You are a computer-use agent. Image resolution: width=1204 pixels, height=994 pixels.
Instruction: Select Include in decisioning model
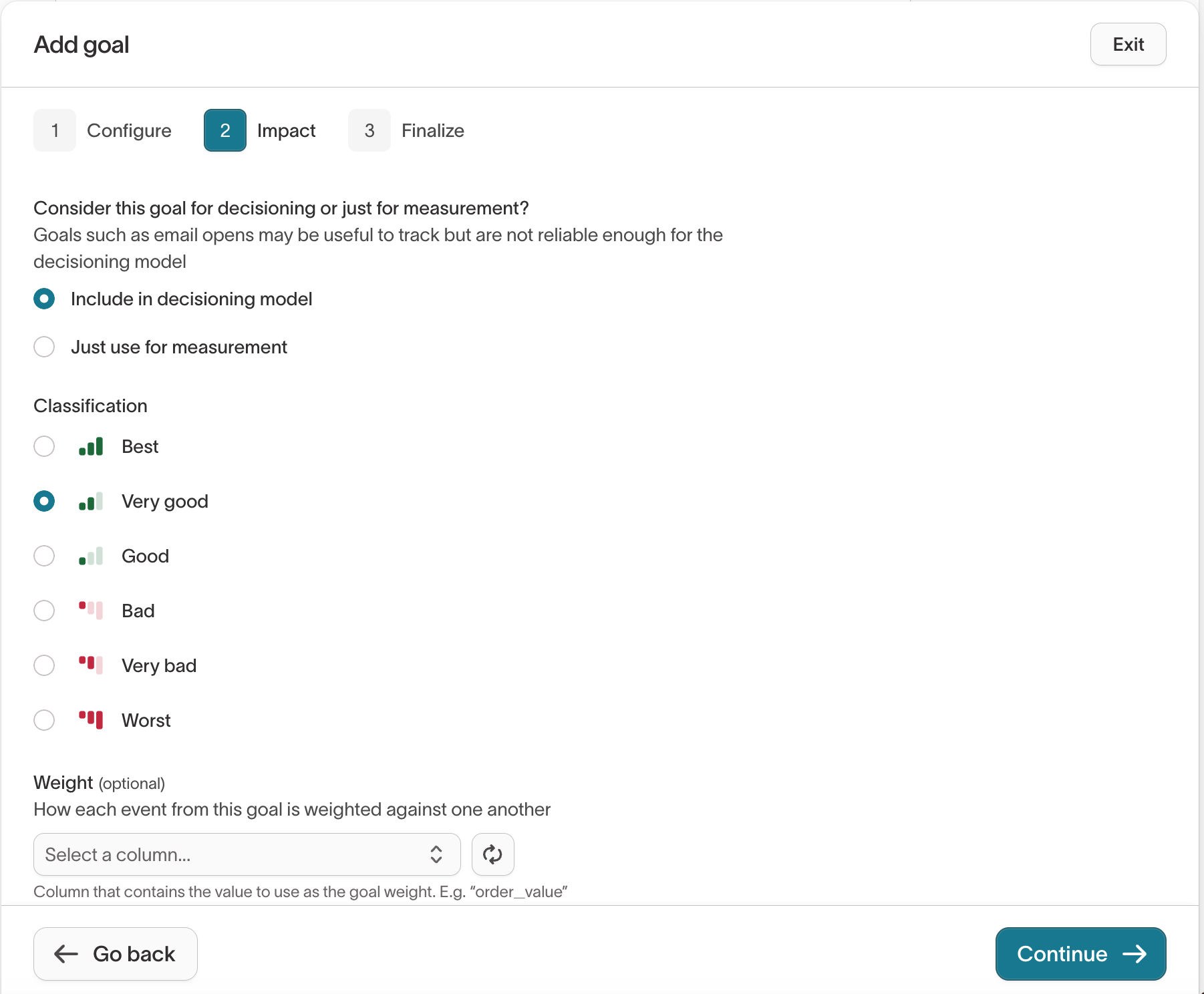44,299
